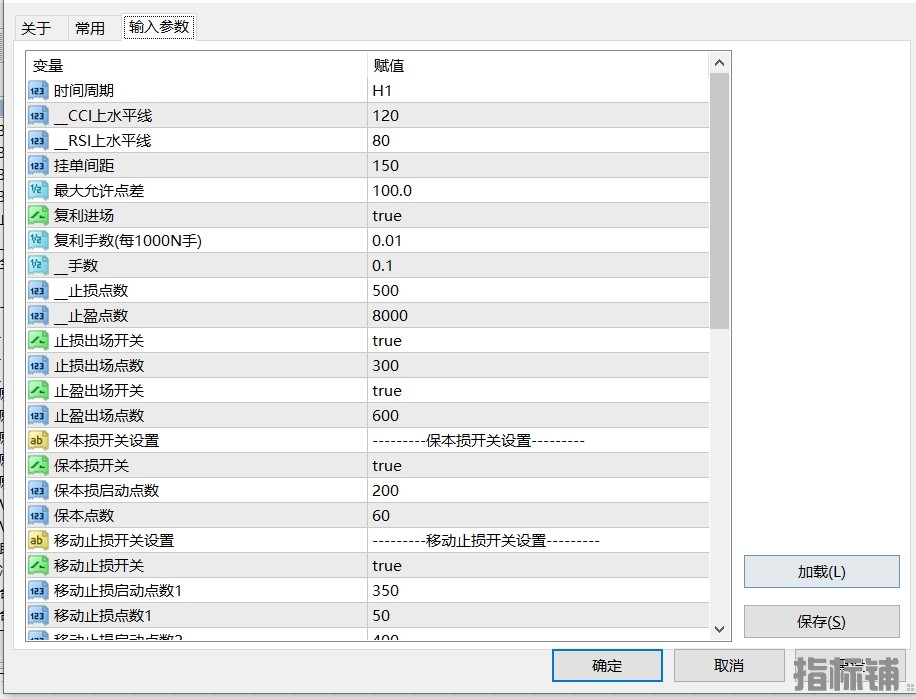The image size is (916, 699).
Task: Click the icon beside 止盈出场点数
Action: click(x=38, y=416)
